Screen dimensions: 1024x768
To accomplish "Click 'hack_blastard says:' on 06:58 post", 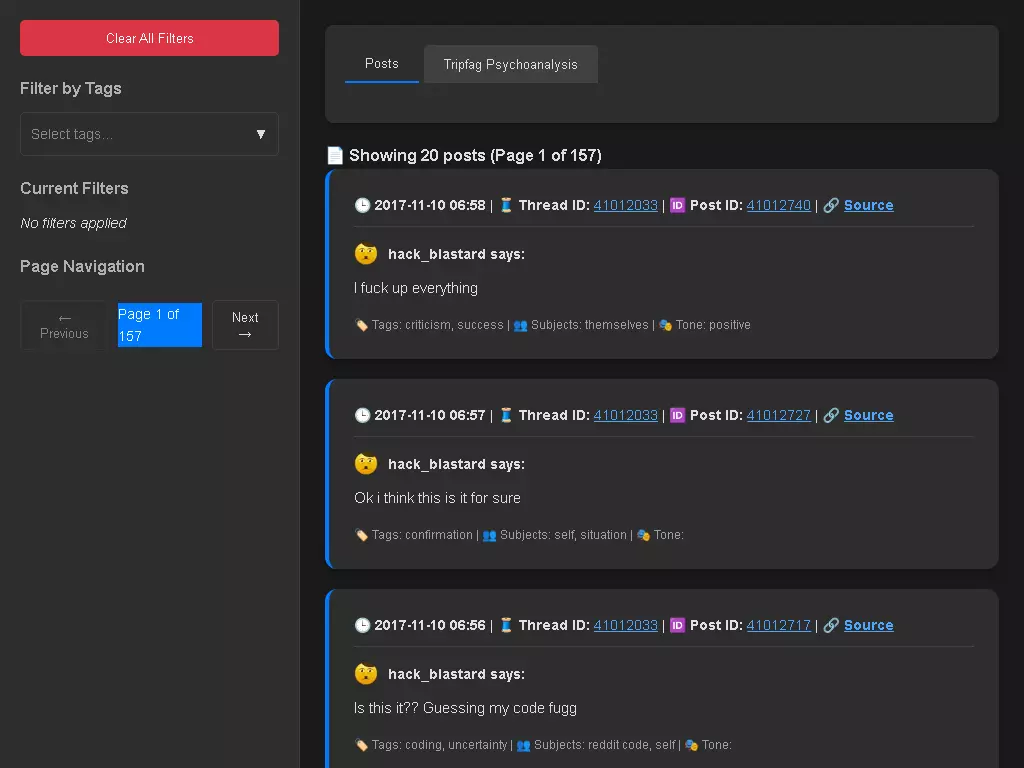I will [x=456, y=254].
